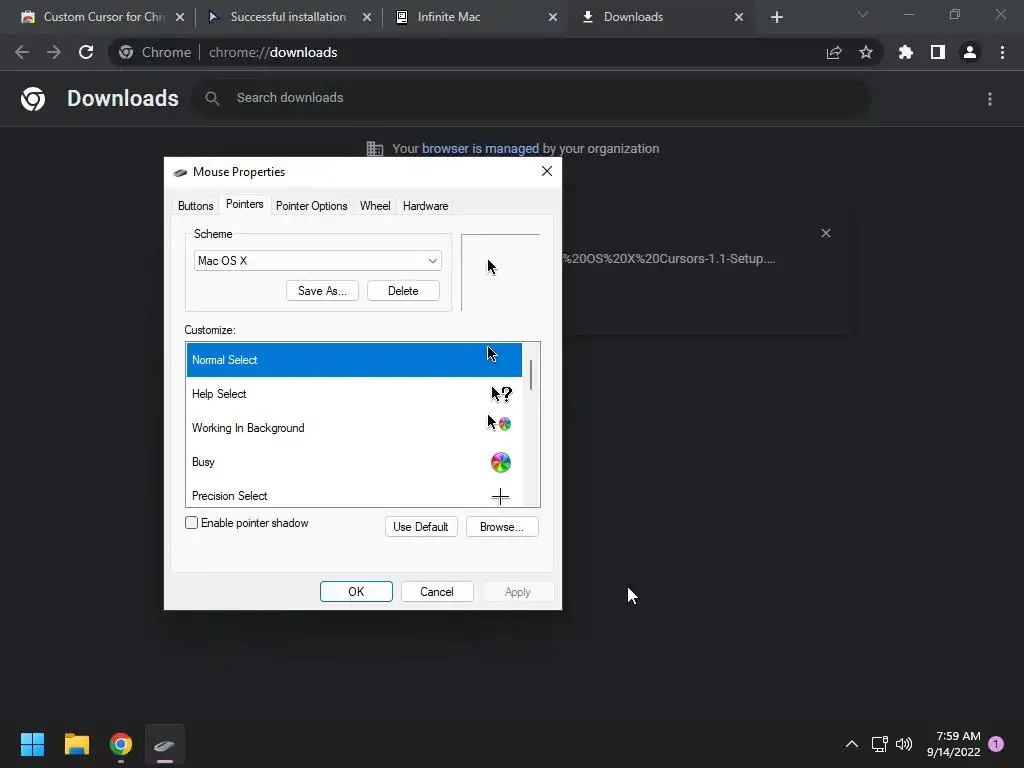Open the Hardware tab

point(425,206)
